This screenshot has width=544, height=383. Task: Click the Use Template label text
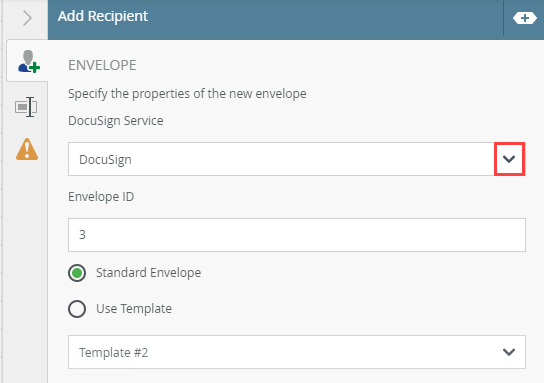[x=134, y=308]
